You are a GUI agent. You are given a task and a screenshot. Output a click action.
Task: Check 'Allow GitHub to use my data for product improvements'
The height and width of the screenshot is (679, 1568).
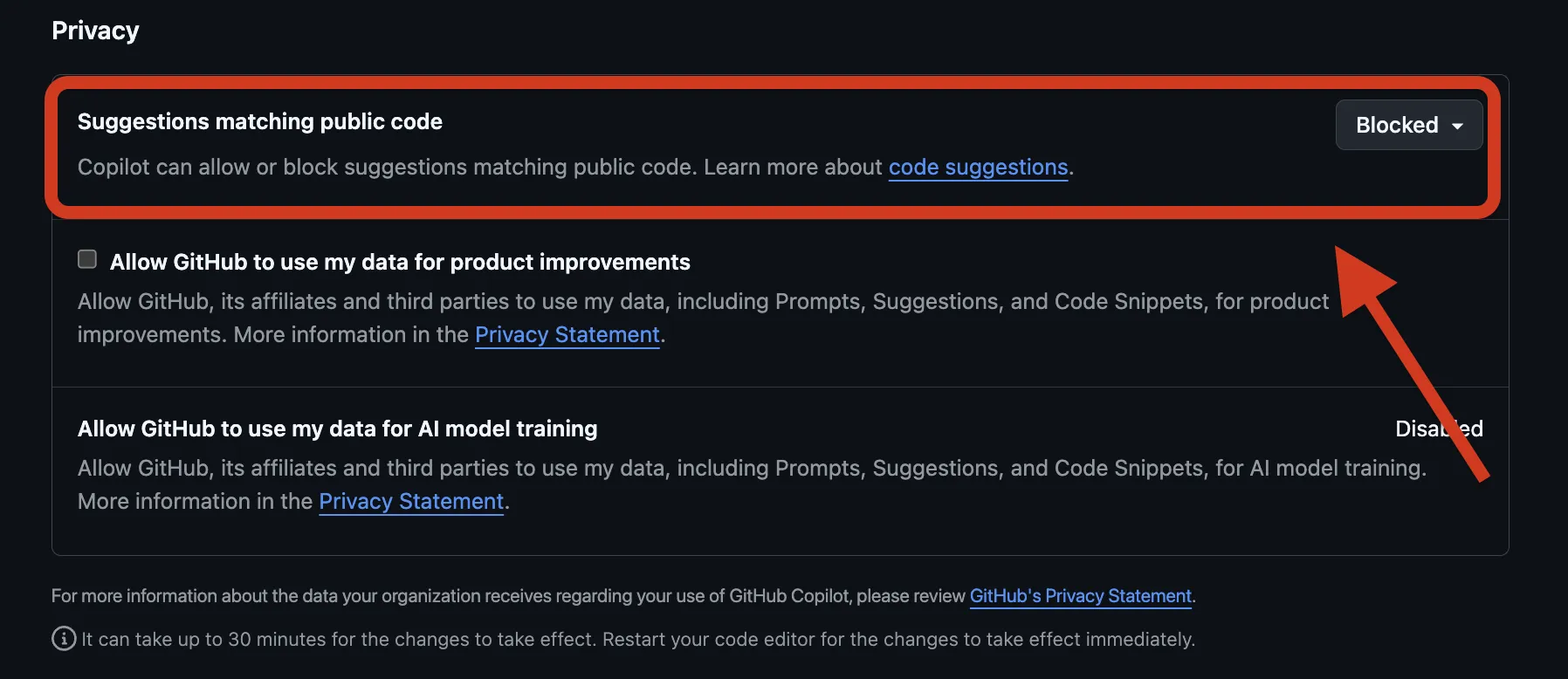click(x=86, y=258)
